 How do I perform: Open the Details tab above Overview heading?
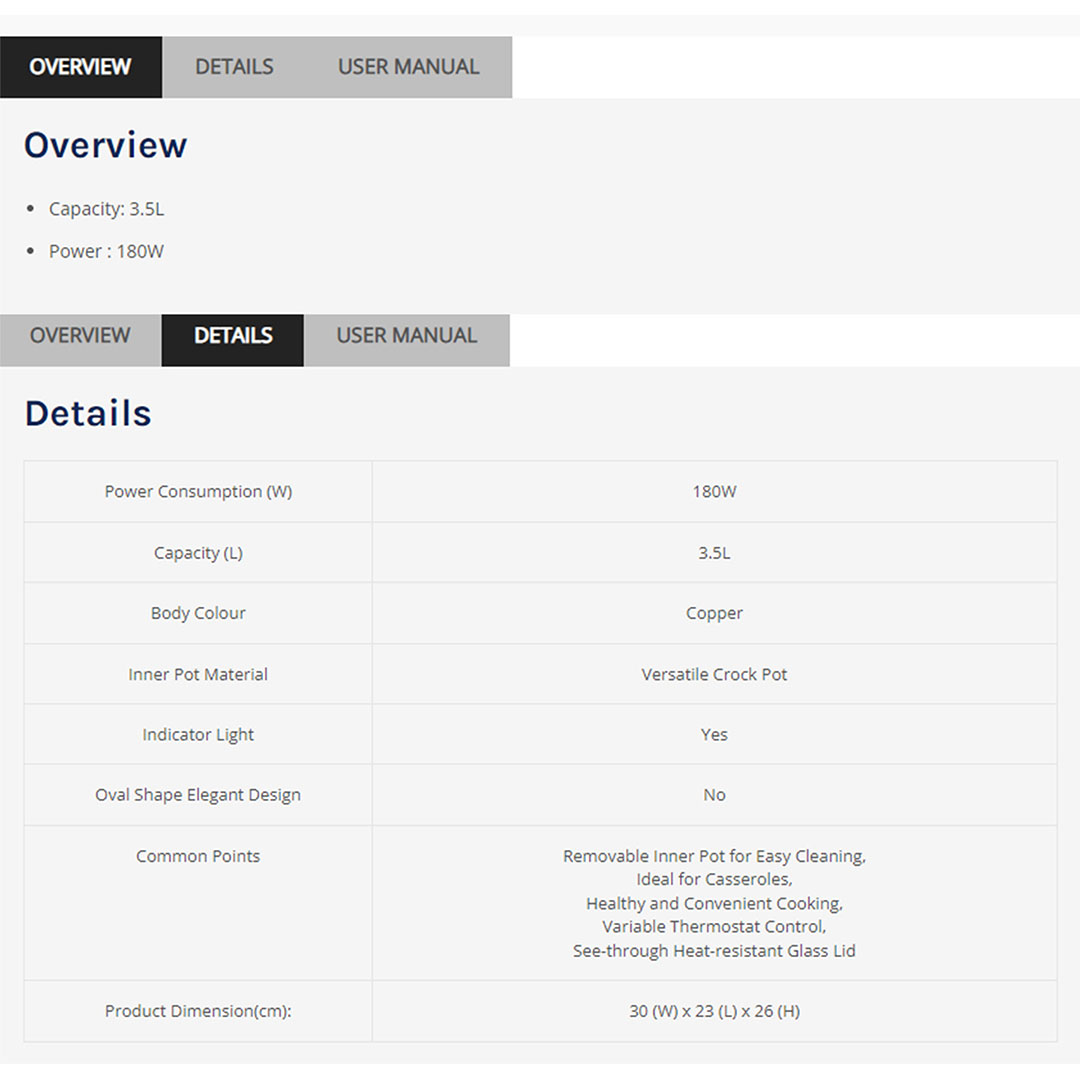tap(234, 67)
